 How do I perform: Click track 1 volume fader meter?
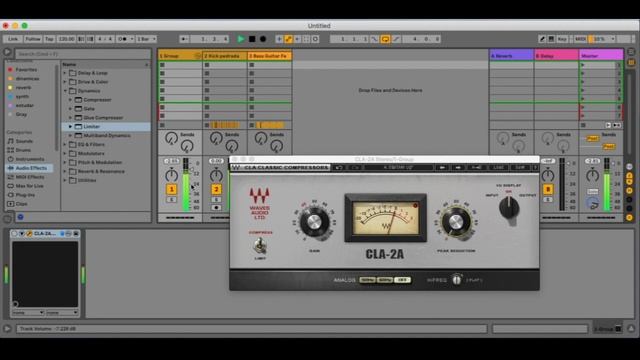point(186,184)
